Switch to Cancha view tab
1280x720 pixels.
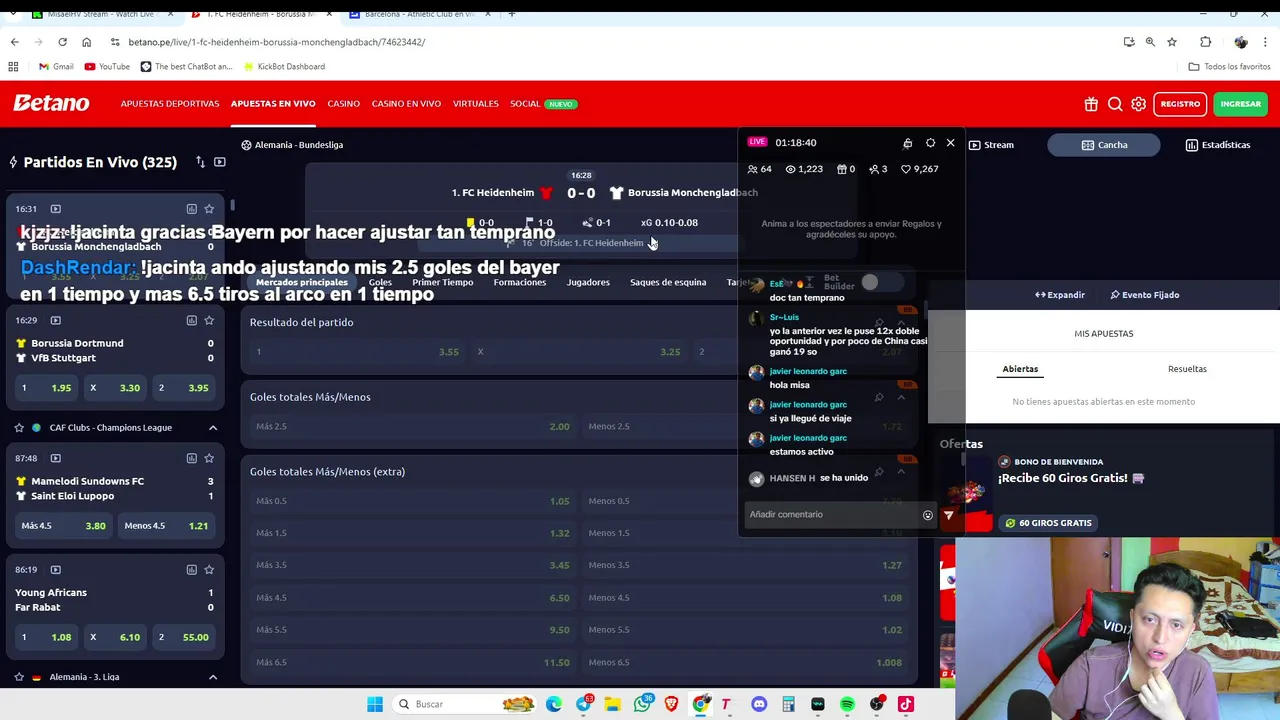1104,145
